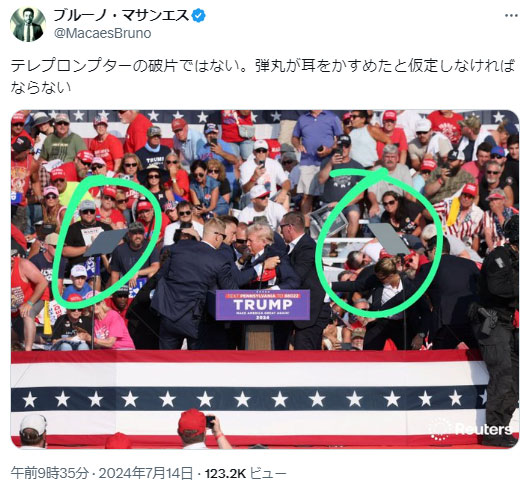This screenshot has width=530, height=485.
Task: Click the right green circled teleprompter
Action: [x=389, y=239]
